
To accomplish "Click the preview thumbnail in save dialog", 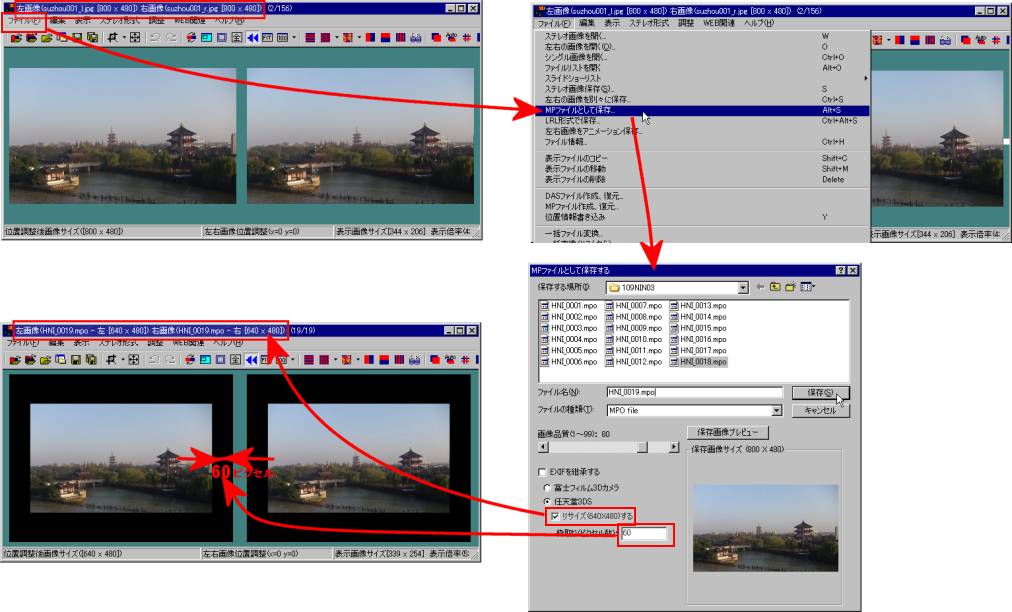I will 765,528.
